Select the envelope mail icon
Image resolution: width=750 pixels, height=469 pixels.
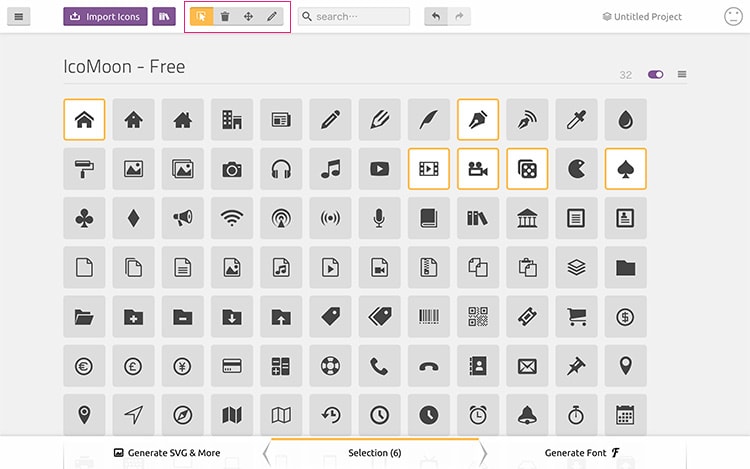(527, 366)
